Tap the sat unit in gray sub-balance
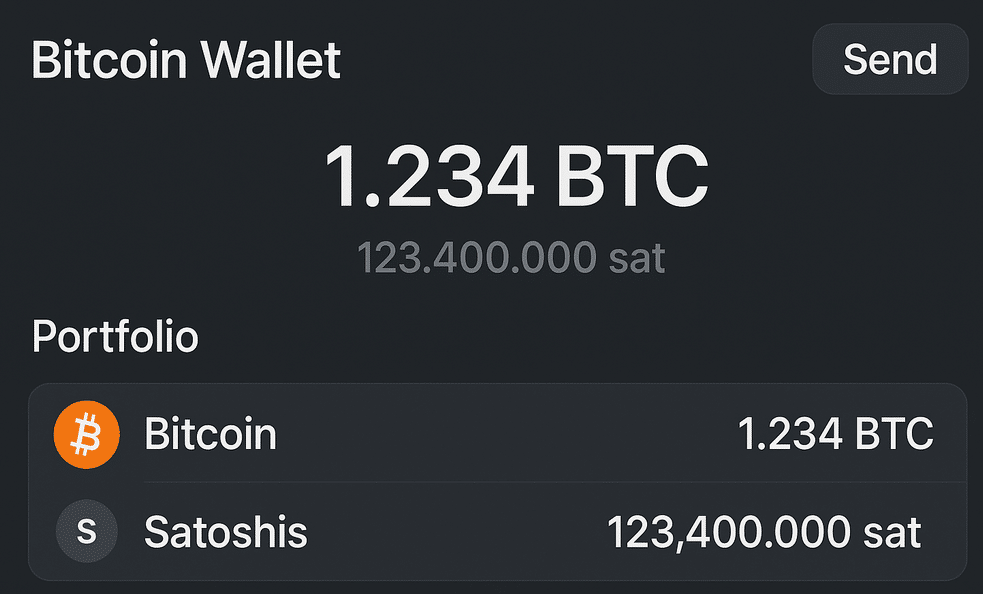 click(x=637, y=259)
